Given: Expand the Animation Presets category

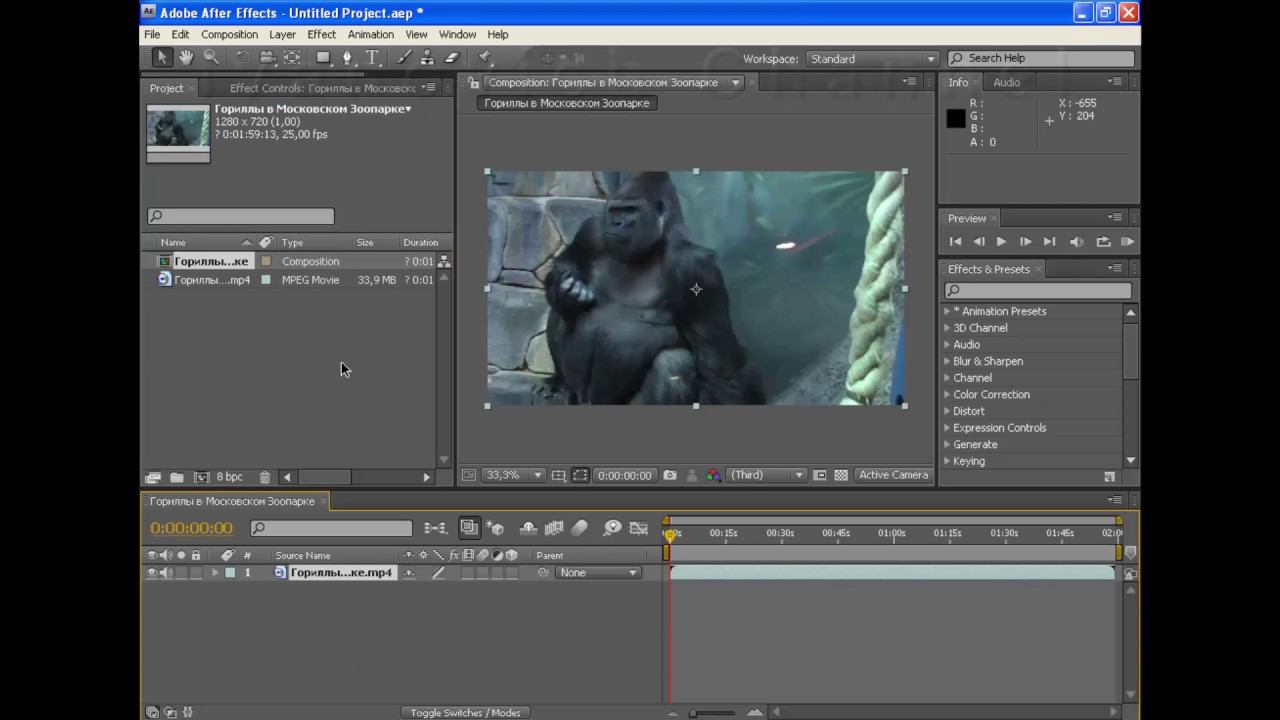Looking at the screenshot, I should pyautogui.click(x=947, y=311).
